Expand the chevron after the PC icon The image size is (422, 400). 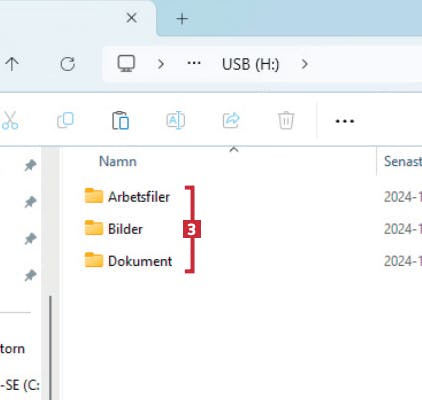coord(161,64)
